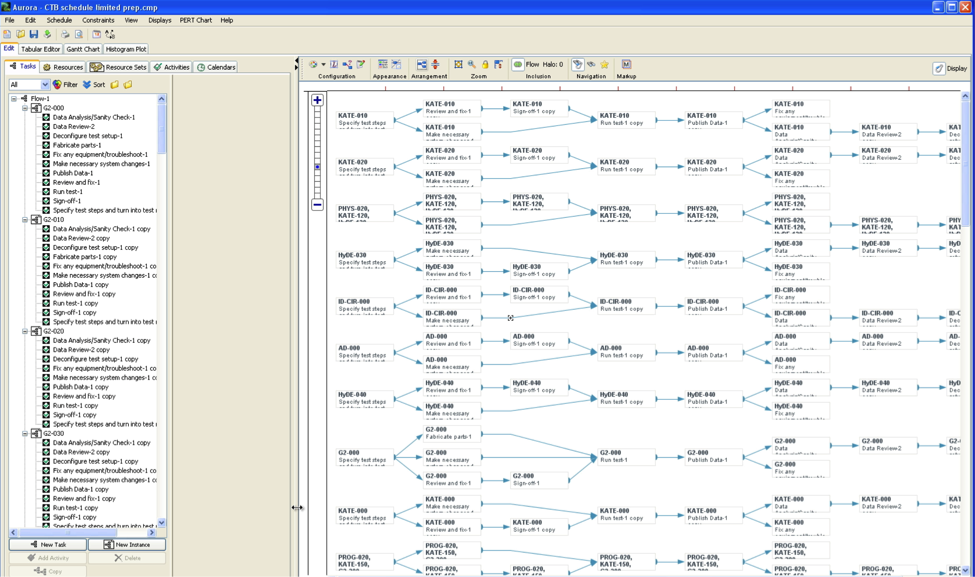Image resolution: width=975 pixels, height=577 pixels.
Task: Toggle the horizontal arrangement layout button
Action: click(x=422, y=64)
